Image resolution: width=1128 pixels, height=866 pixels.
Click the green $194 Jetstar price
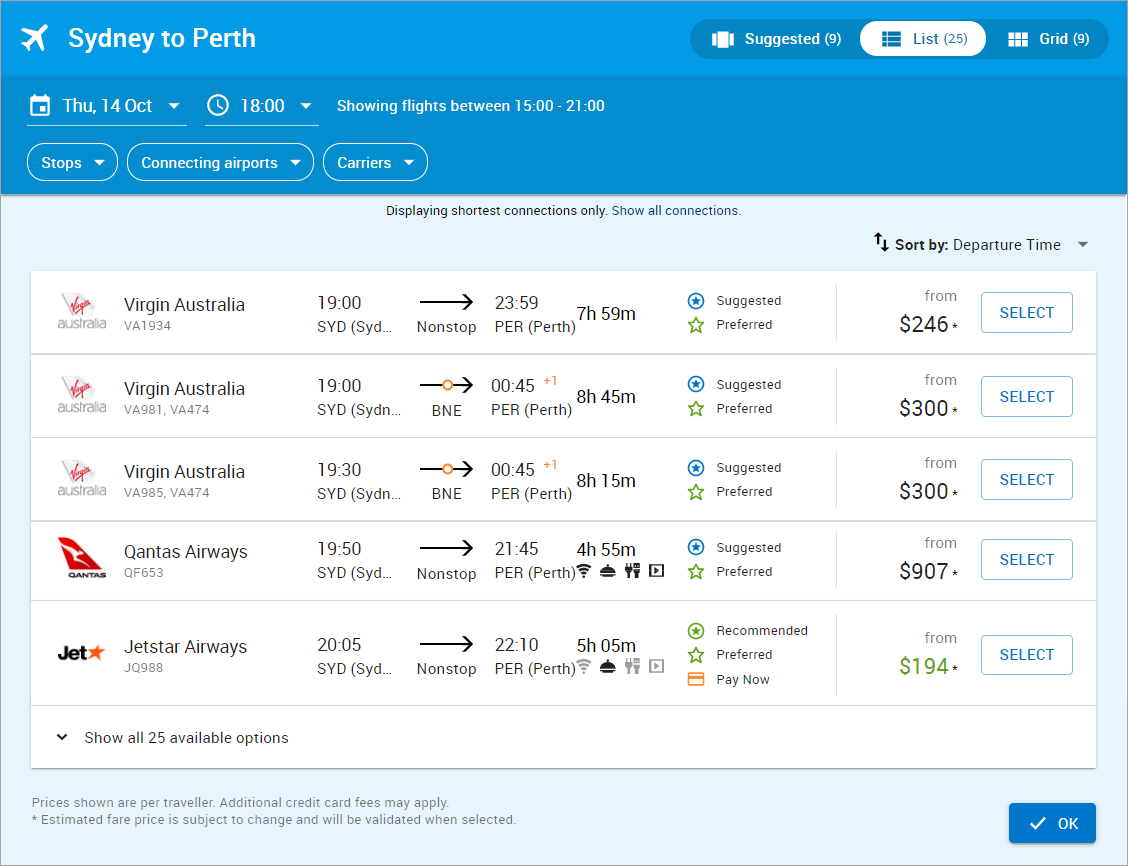click(x=924, y=666)
